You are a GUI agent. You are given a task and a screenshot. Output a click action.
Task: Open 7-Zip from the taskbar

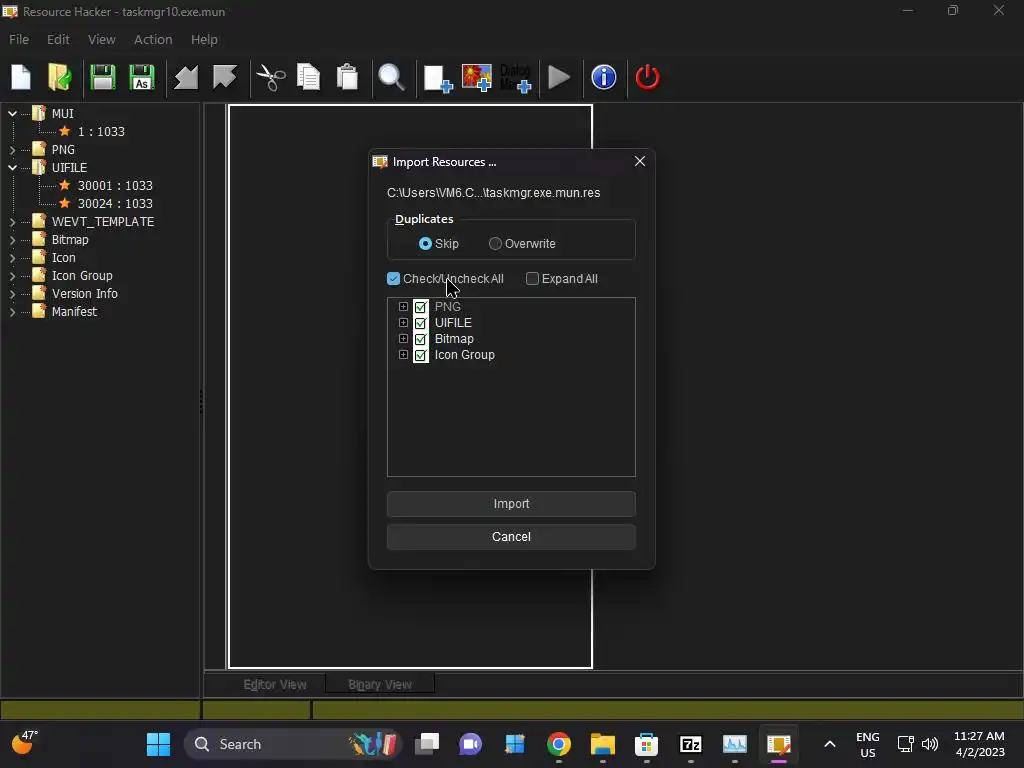click(x=691, y=744)
